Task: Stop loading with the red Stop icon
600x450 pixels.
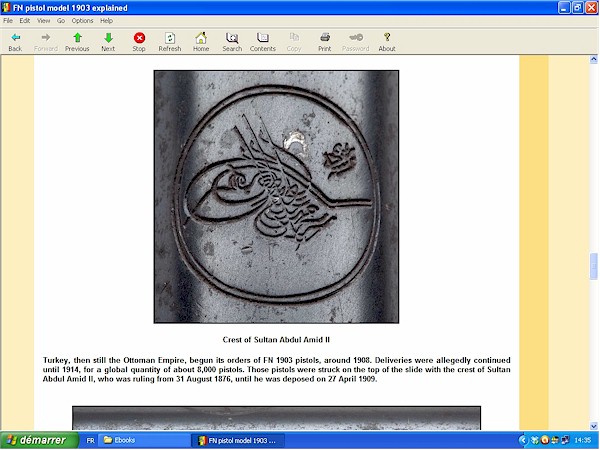Action: (139, 42)
